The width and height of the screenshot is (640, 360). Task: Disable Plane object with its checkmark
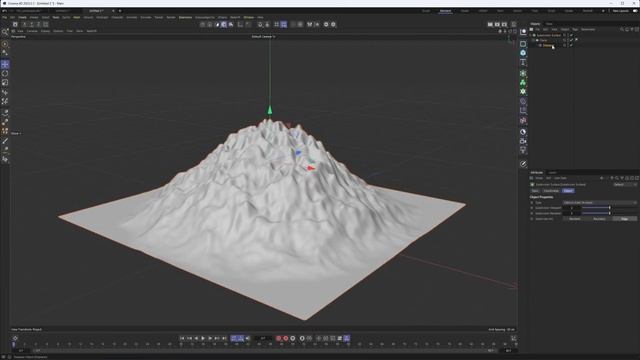coord(571,40)
